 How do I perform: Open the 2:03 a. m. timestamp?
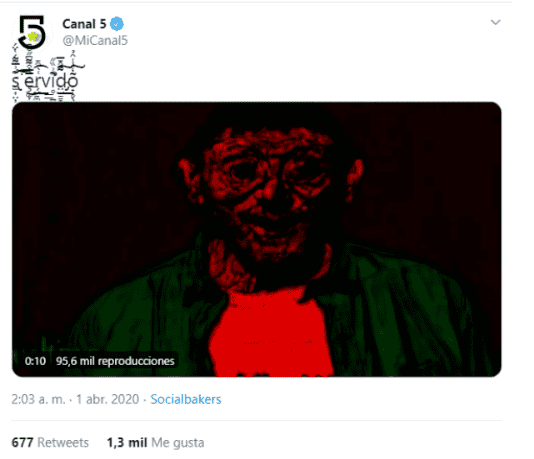point(38,399)
